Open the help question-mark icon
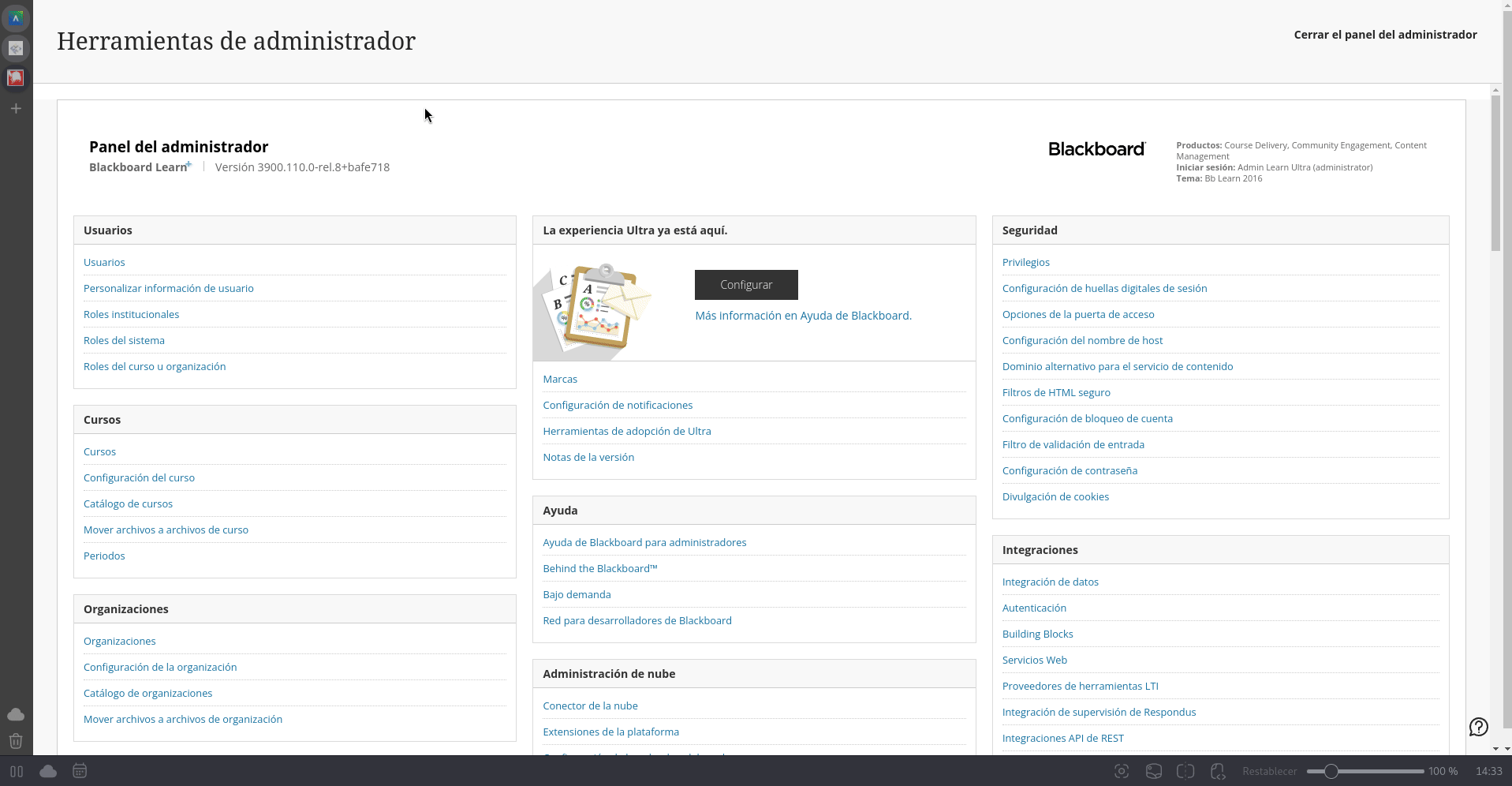The height and width of the screenshot is (786, 1512). pos(1479,727)
